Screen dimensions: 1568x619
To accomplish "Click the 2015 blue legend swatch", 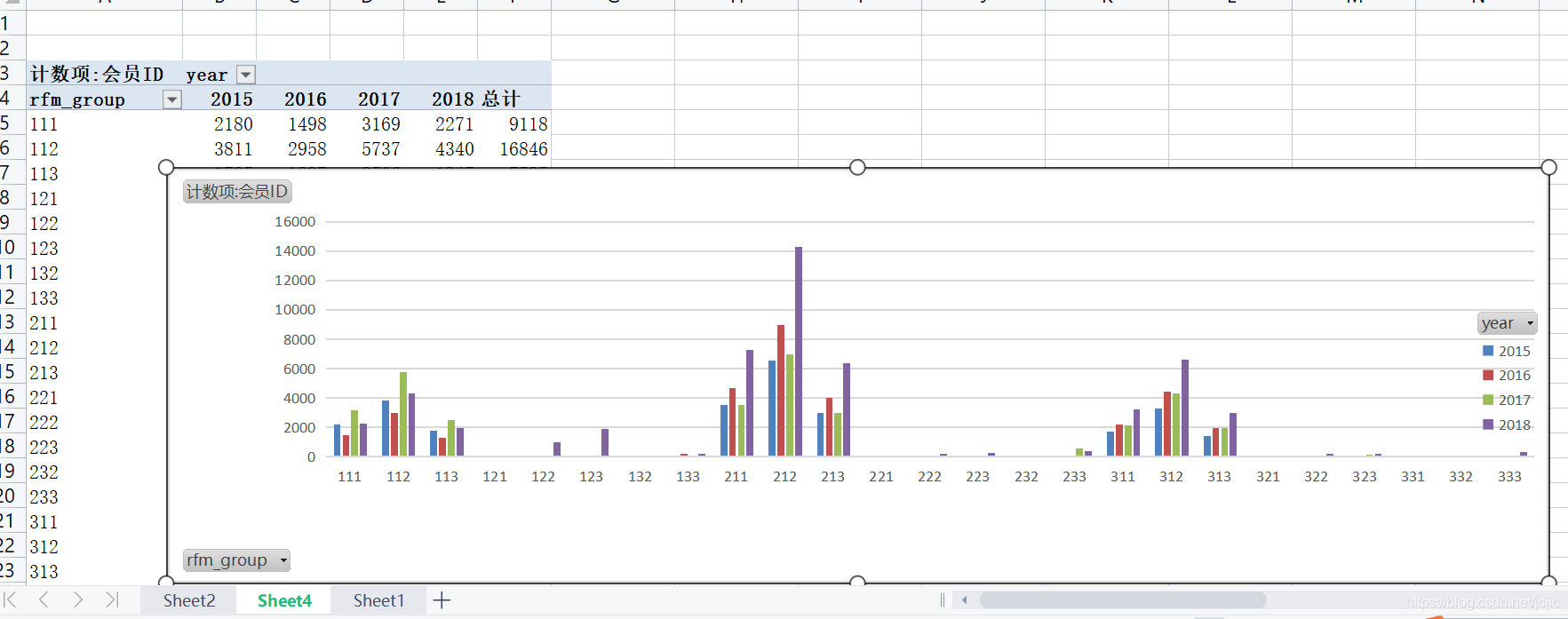I will (x=1488, y=351).
